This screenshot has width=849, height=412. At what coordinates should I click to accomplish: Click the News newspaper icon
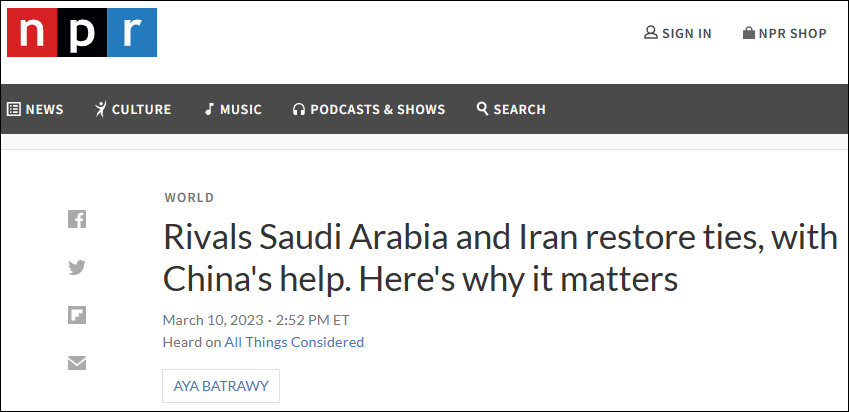coord(14,109)
